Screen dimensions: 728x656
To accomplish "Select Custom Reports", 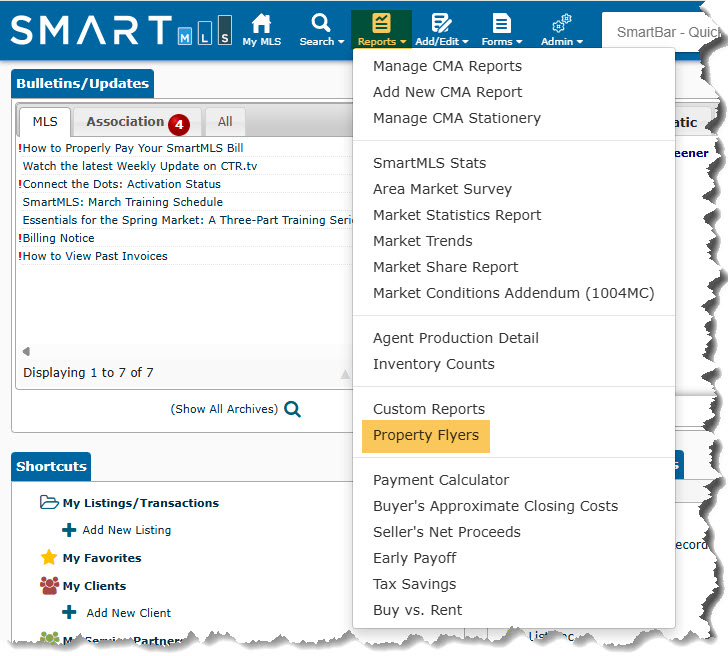I will coord(429,409).
